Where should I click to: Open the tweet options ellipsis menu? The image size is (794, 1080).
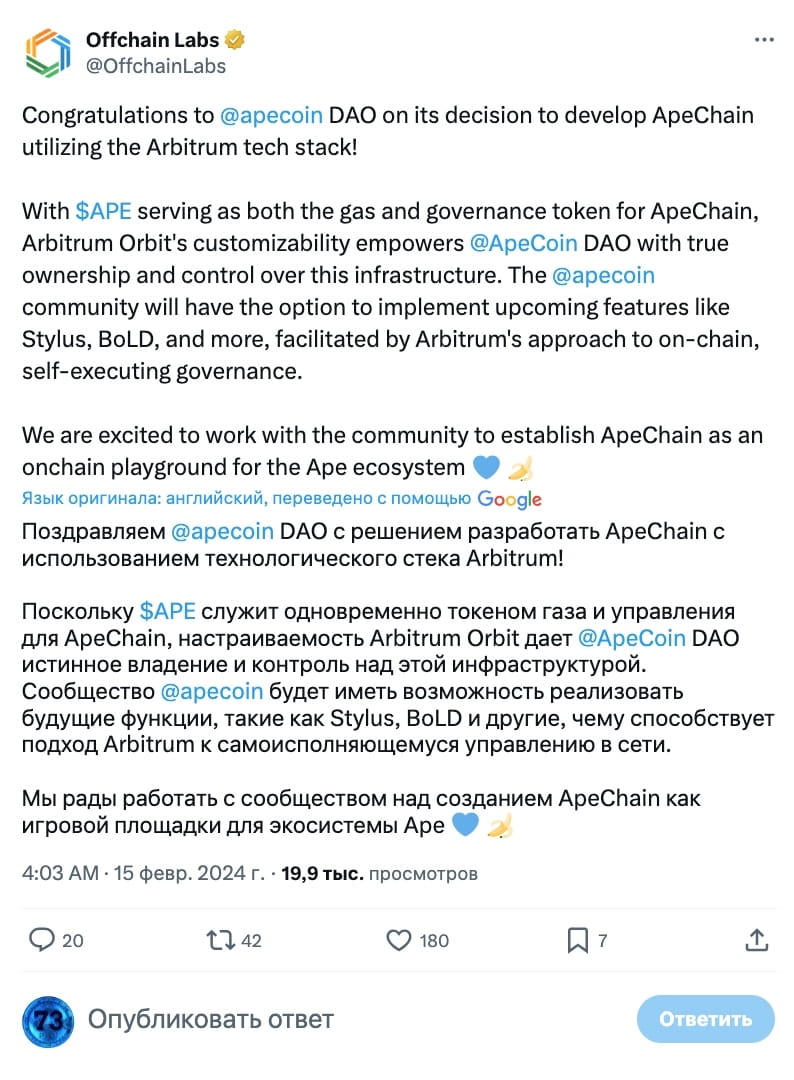pyautogui.click(x=764, y=37)
